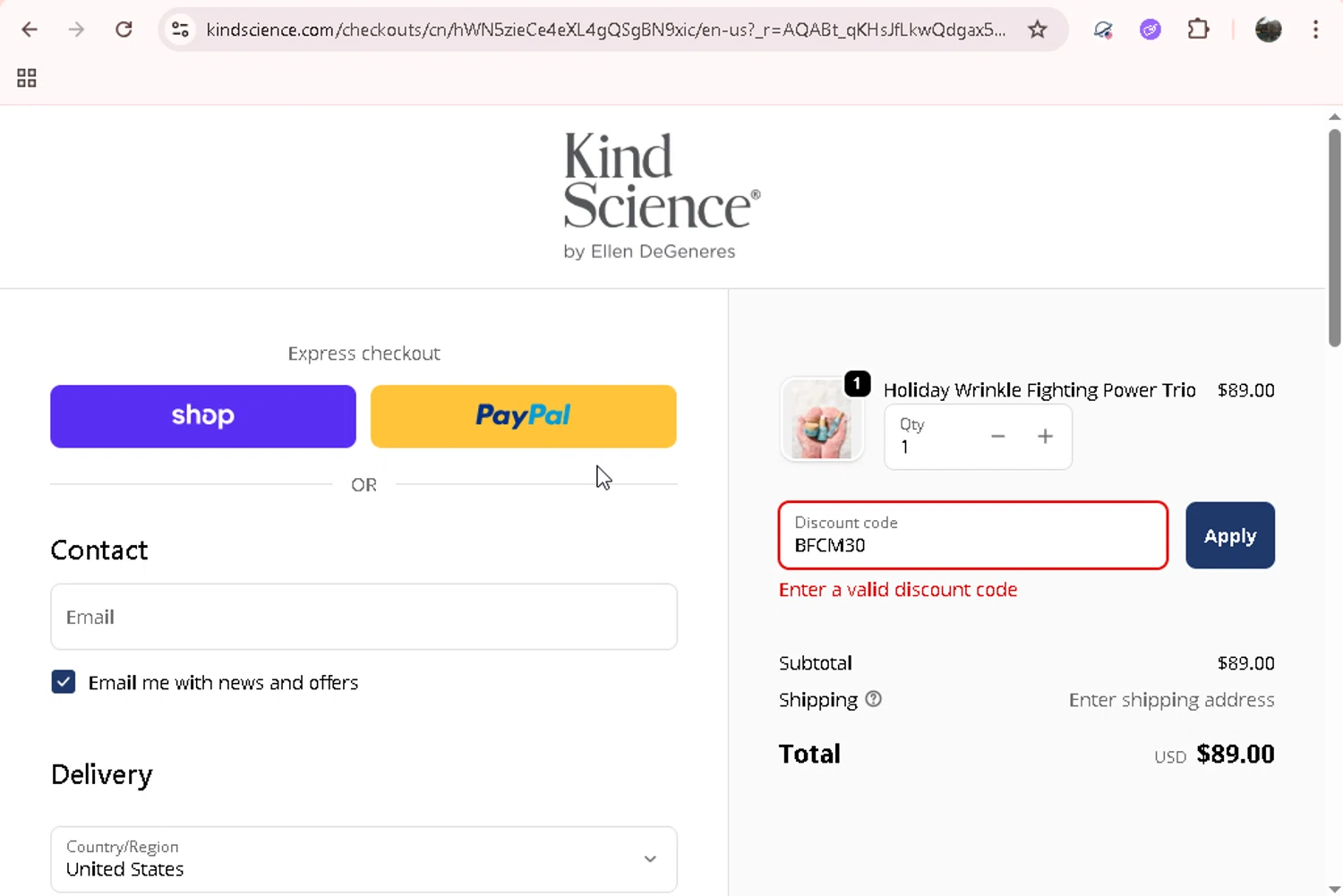Click the Holiday Wrinkle Fighting Power Trio thumbnail
Screen dimensions: 1343x896
coord(822,419)
